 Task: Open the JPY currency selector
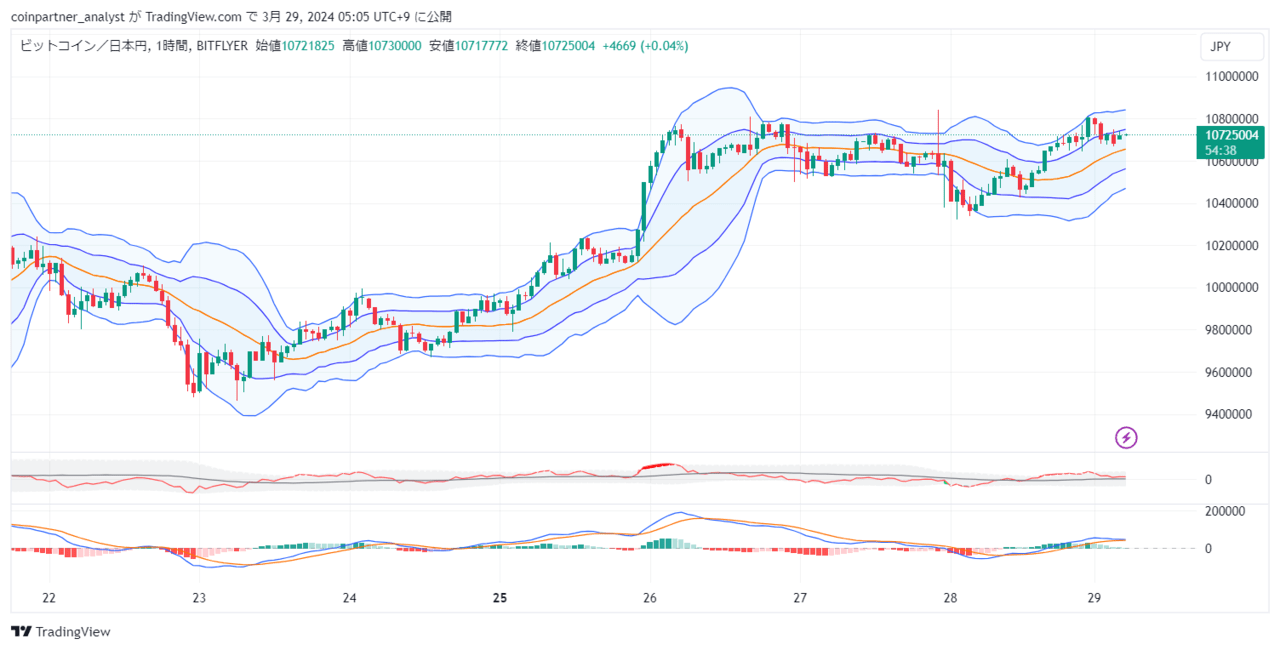click(1231, 46)
